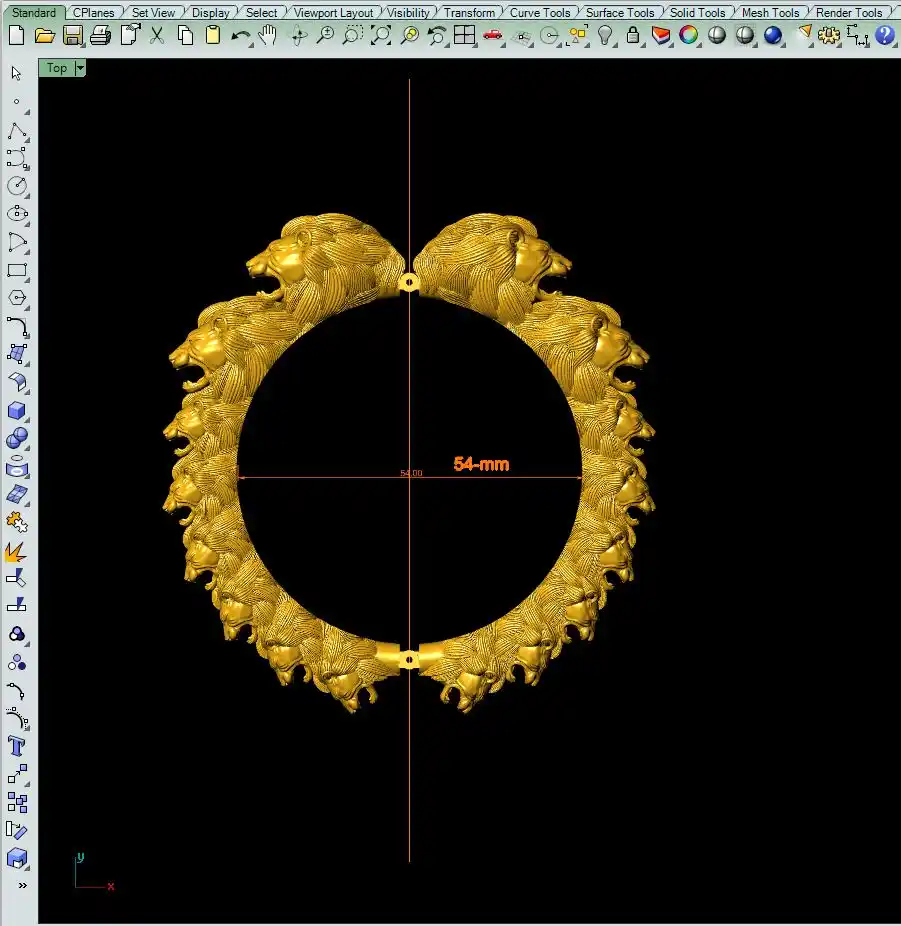Image resolution: width=901 pixels, height=926 pixels.
Task: Open the Top viewport dropdown arrow
Action: (x=80, y=68)
